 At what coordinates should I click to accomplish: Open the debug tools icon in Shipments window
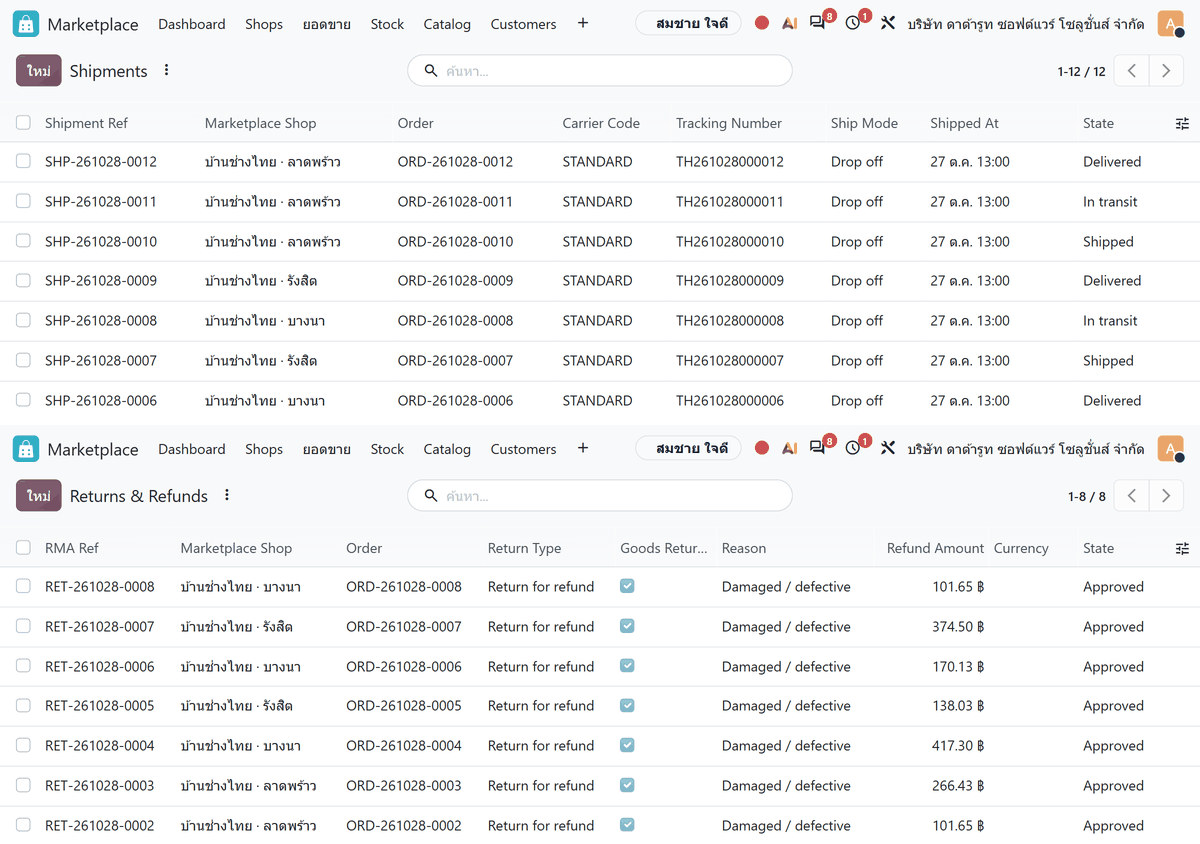tap(888, 23)
